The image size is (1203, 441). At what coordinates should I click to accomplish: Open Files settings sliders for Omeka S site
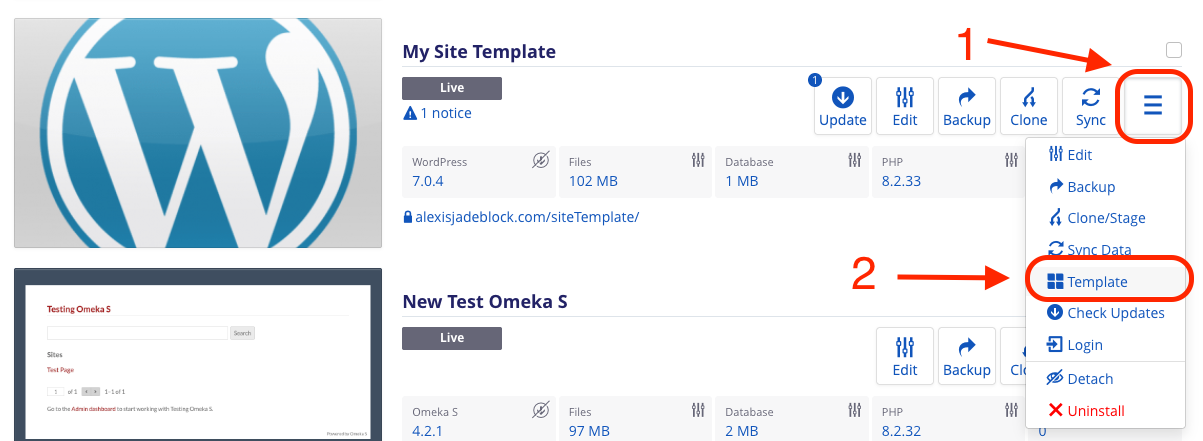(698, 410)
